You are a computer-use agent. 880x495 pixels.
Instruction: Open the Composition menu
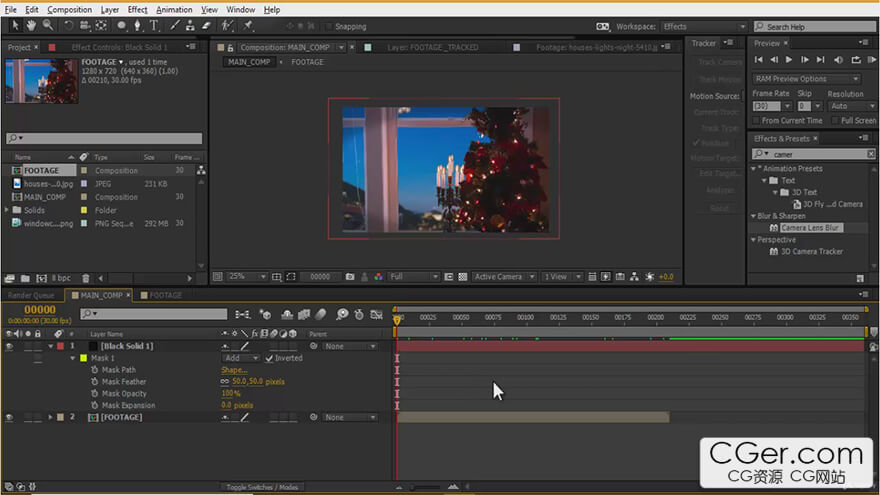(x=70, y=10)
